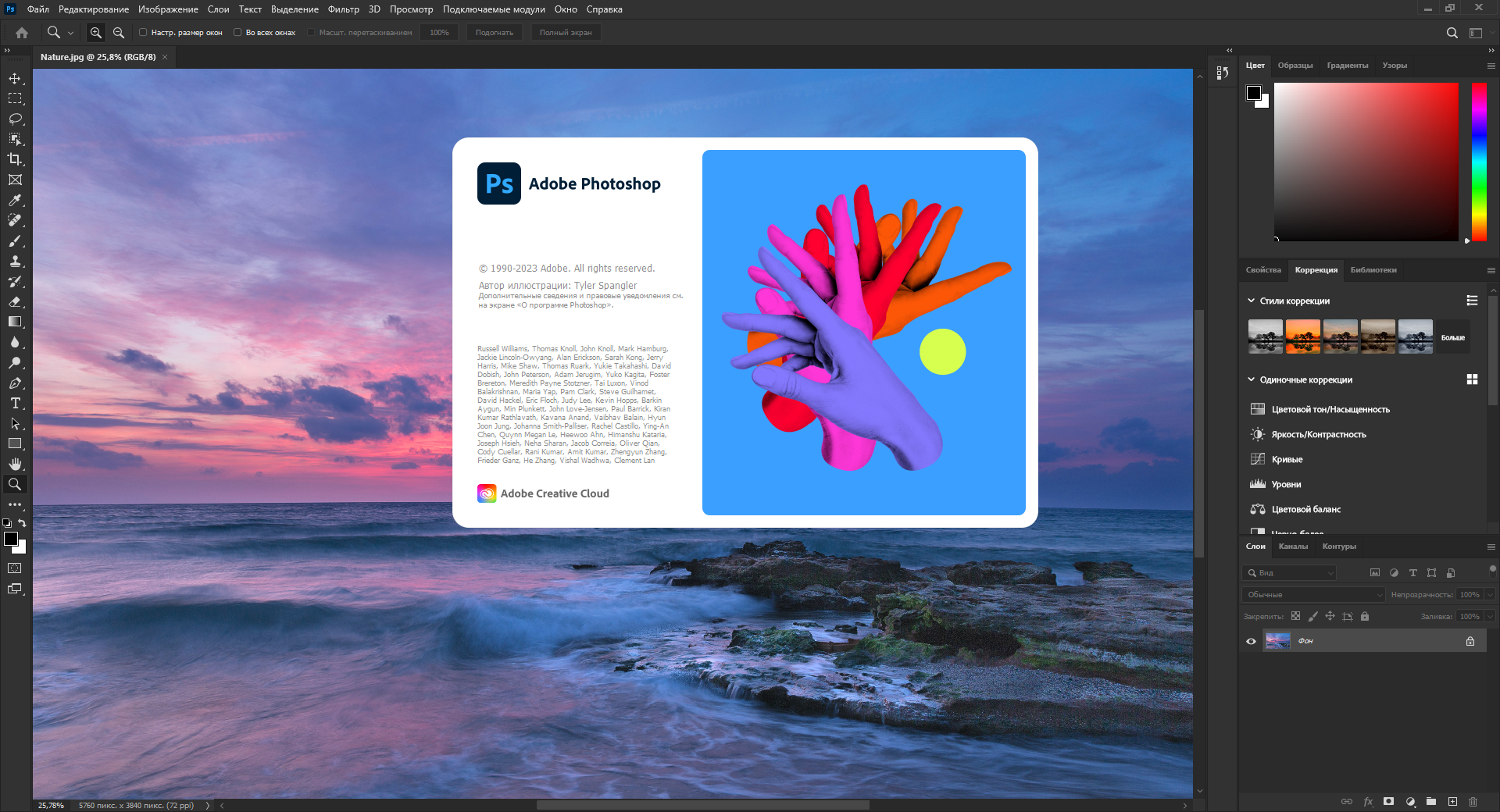Click the vertical hue spectrum slider
The image size is (1500, 812).
point(1479,162)
